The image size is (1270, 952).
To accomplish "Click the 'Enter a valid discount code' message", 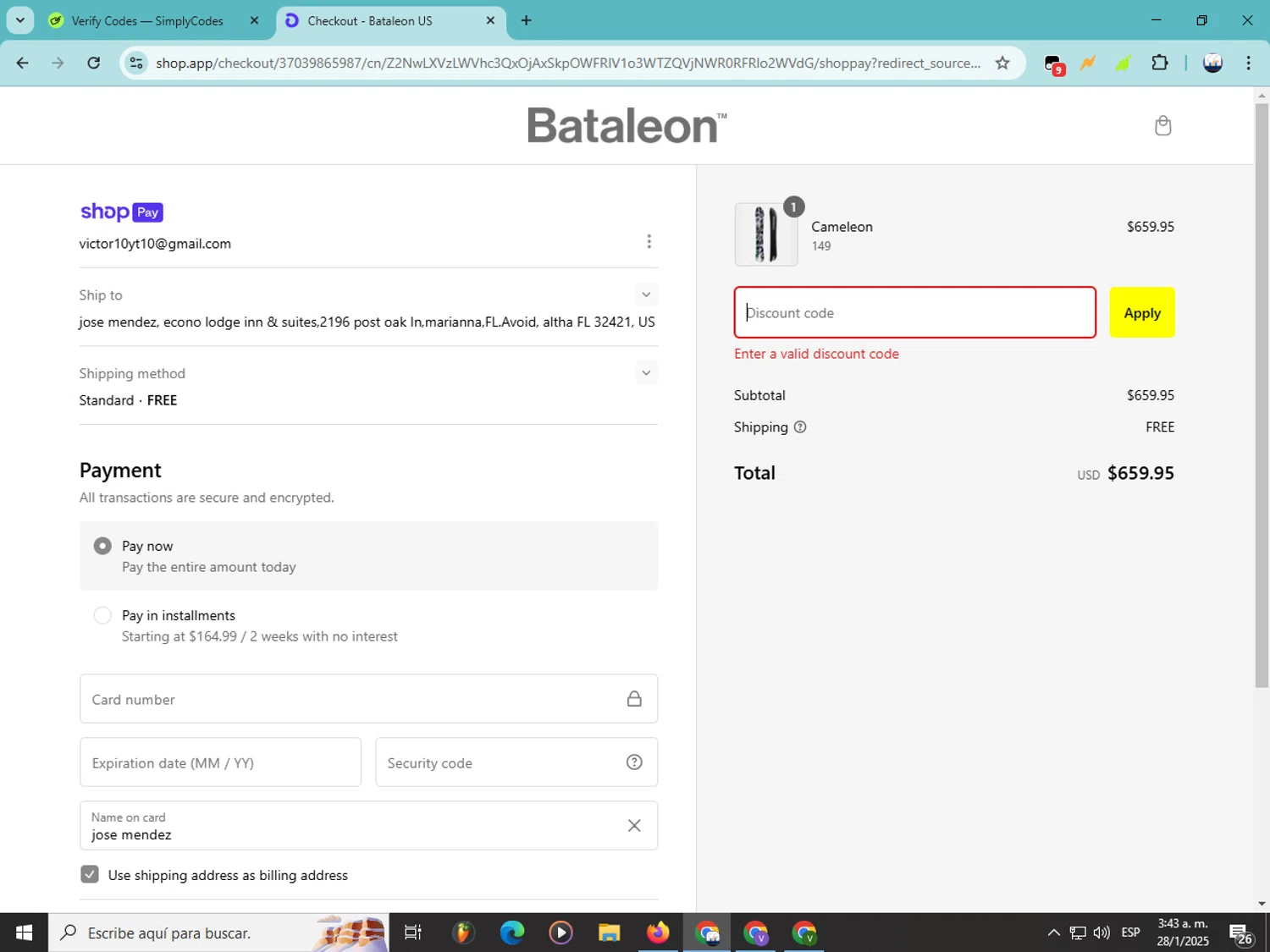I will tap(816, 354).
